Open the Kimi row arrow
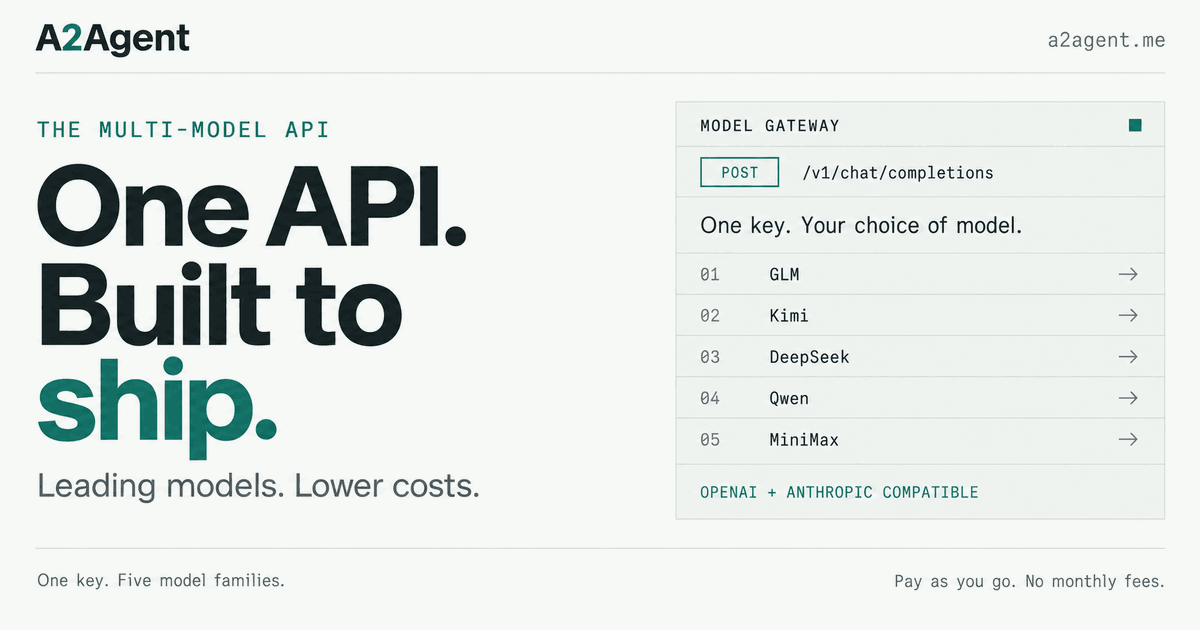The height and width of the screenshot is (630, 1200). point(1128,315)
